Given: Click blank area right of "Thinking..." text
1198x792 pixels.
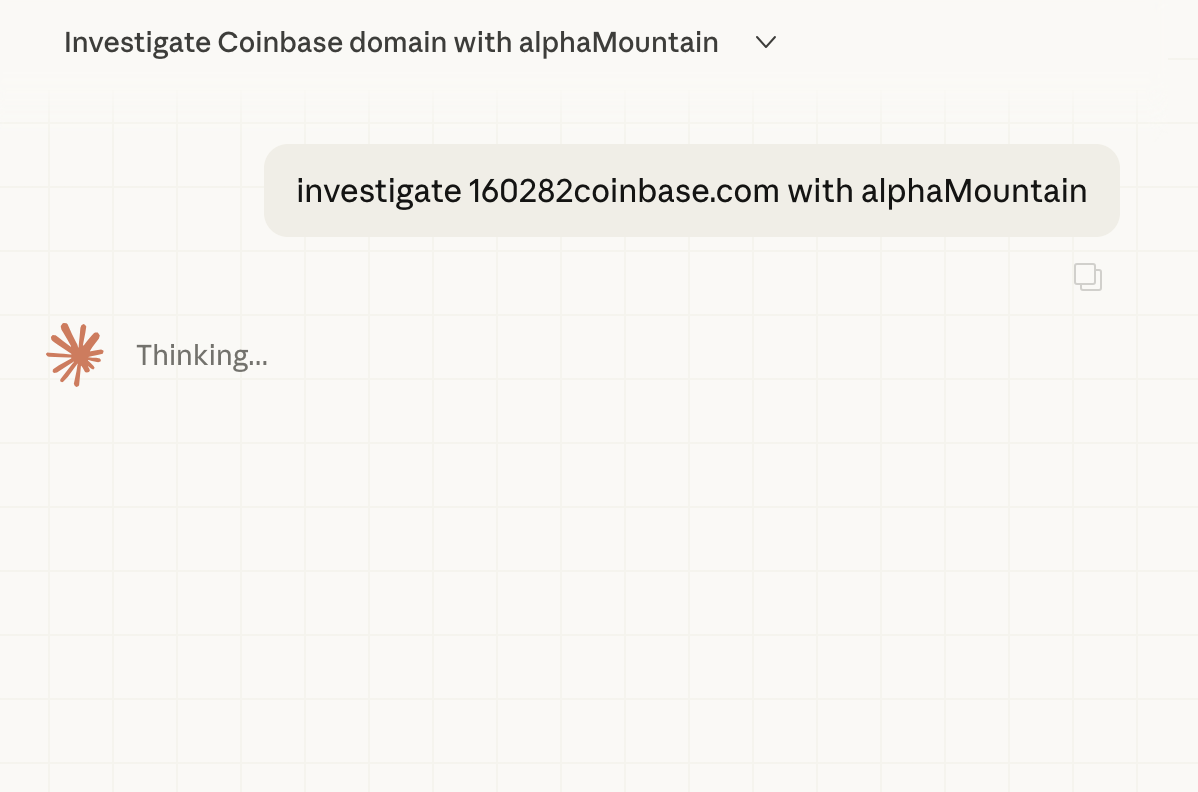Looking at the screenshot, I should coord(650,355).
